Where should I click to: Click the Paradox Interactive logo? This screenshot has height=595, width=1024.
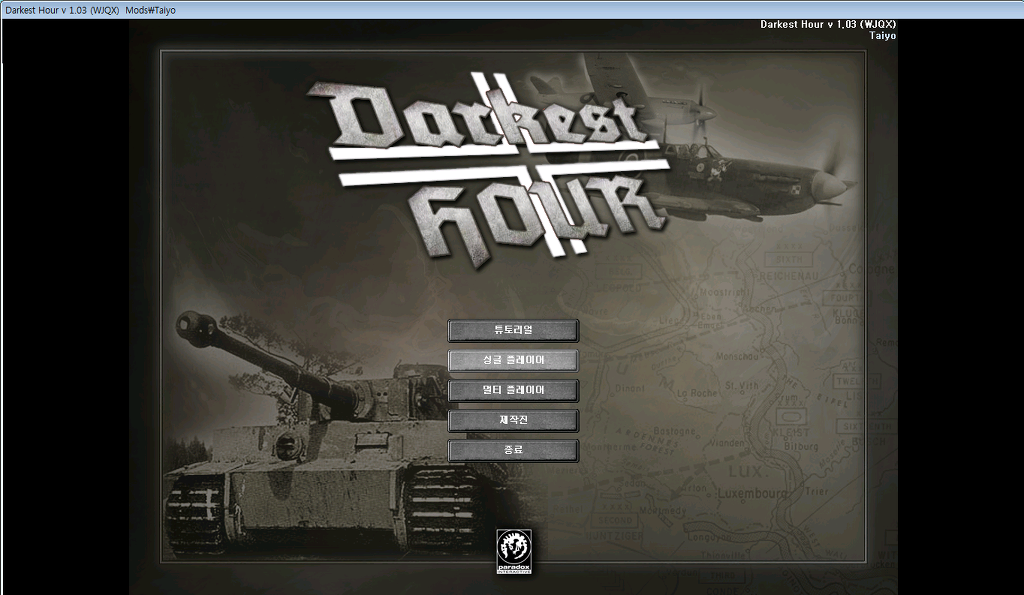[x=514, y=552]
